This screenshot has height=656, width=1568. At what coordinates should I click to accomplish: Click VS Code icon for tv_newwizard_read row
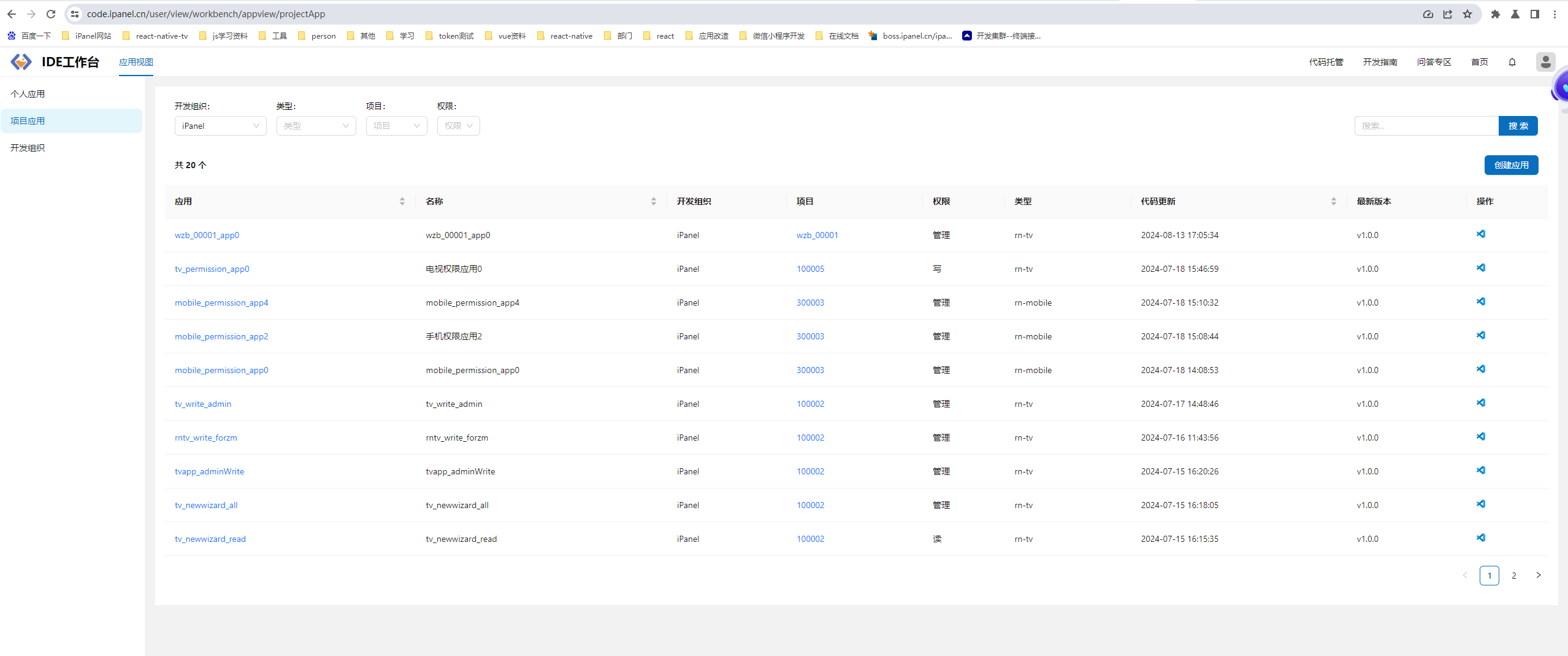[1480, 538]
